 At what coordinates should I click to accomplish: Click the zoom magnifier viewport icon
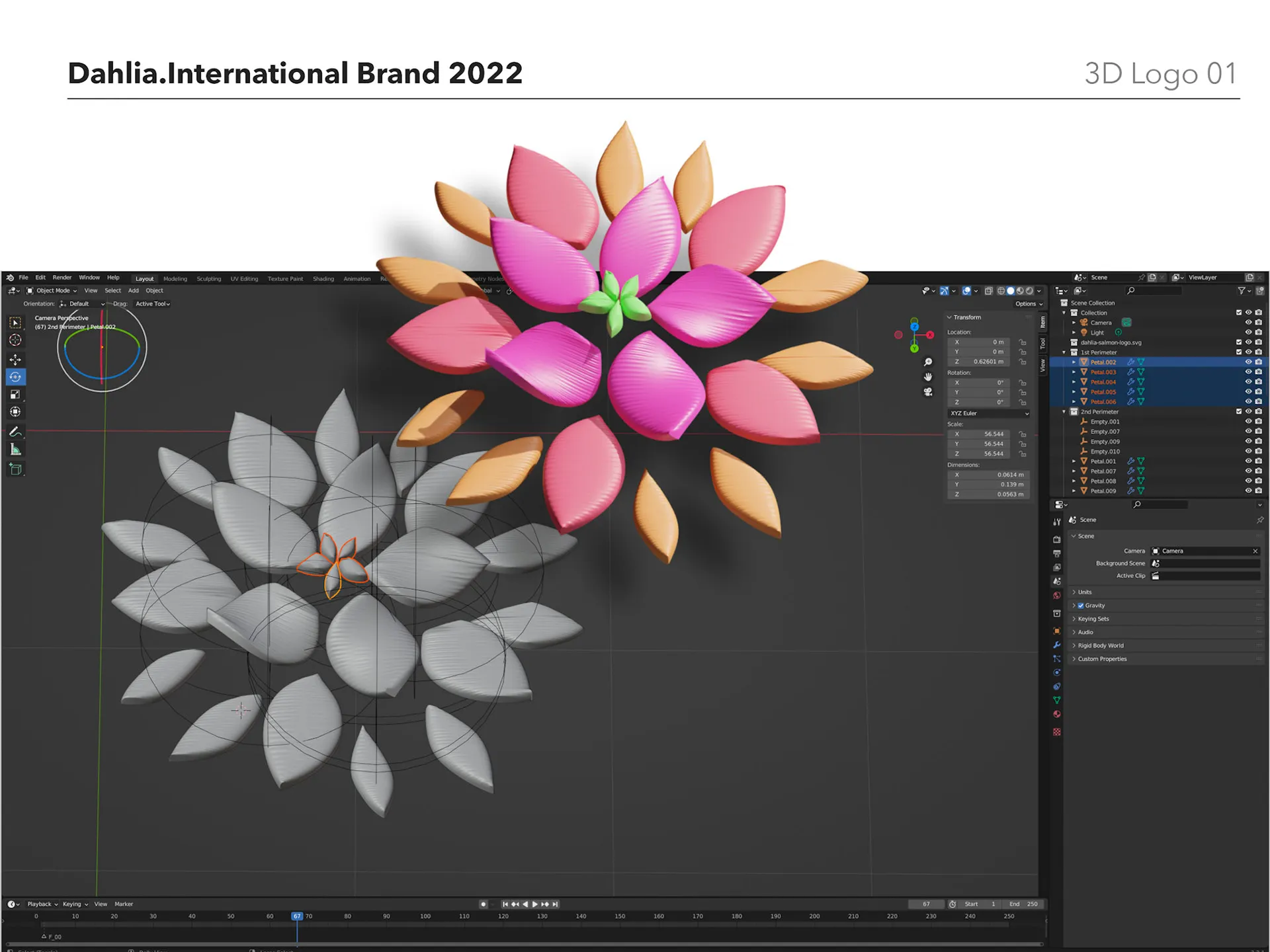928,362
